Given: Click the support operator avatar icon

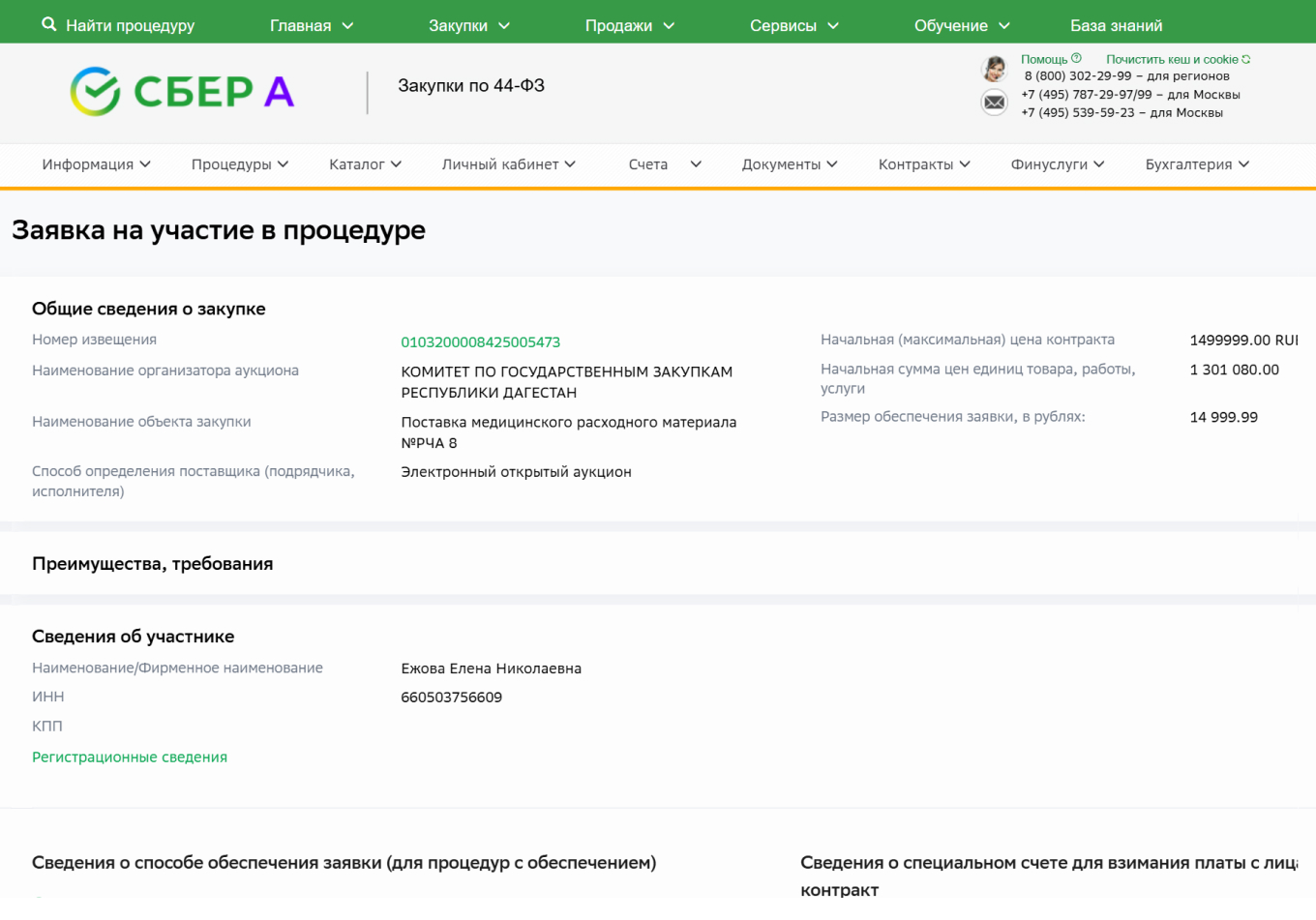Looking at the screenshot, I should coord(994,69).
